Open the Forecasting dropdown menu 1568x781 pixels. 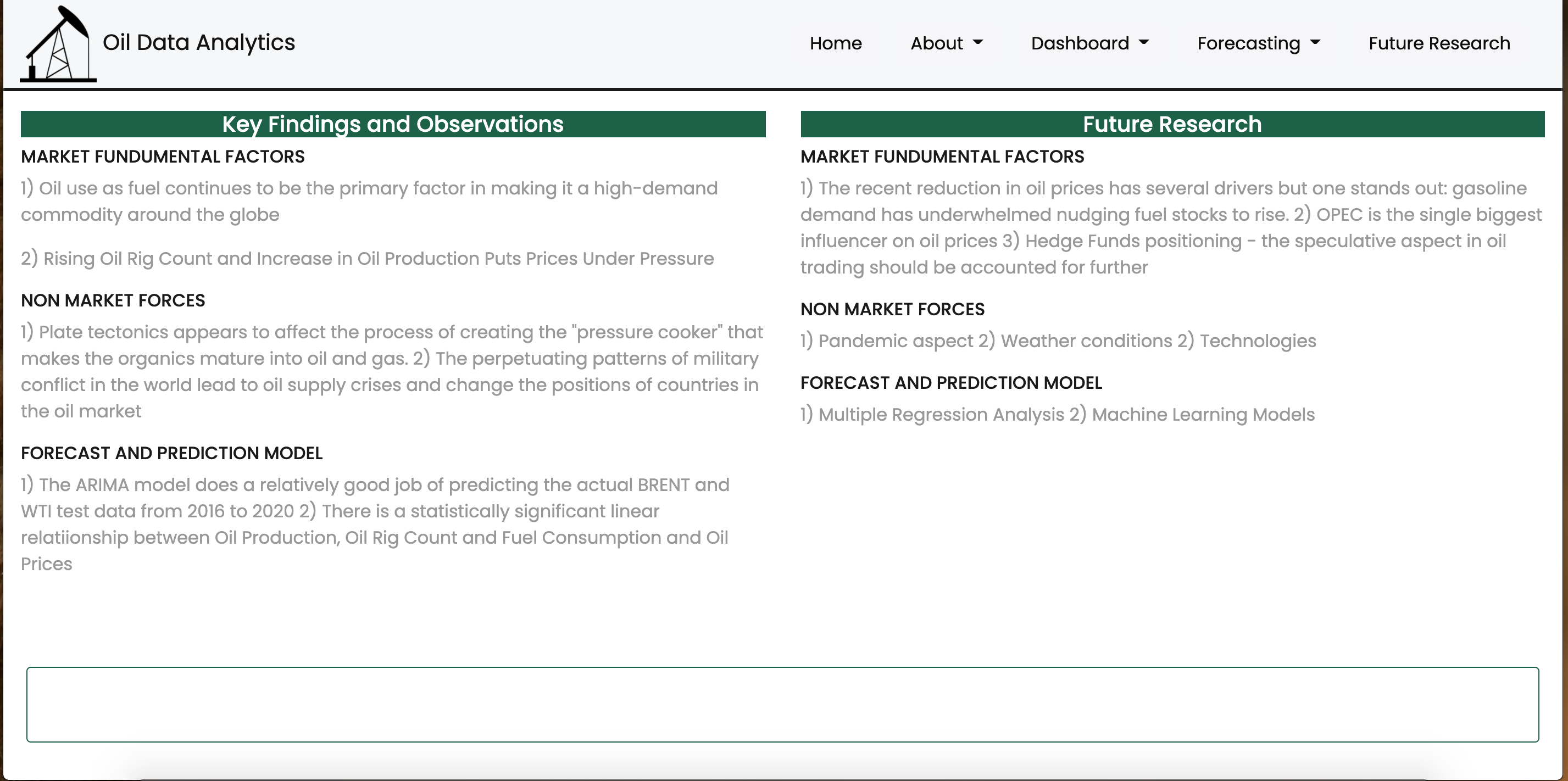(1248, 43)
